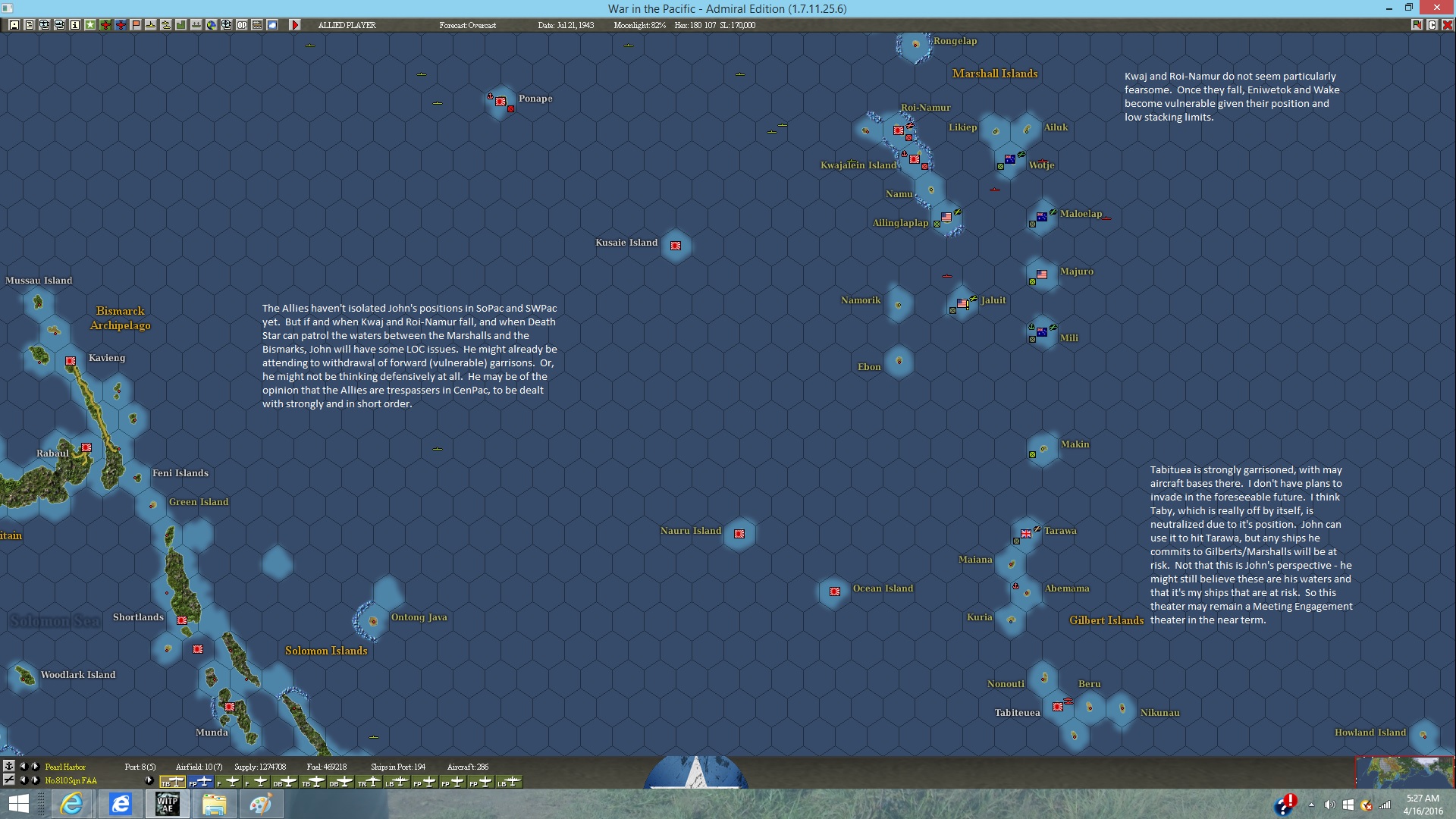Select the base flag at Maloelap
The height and width of the screenshot is (819, 1456).
point(1042,217)
